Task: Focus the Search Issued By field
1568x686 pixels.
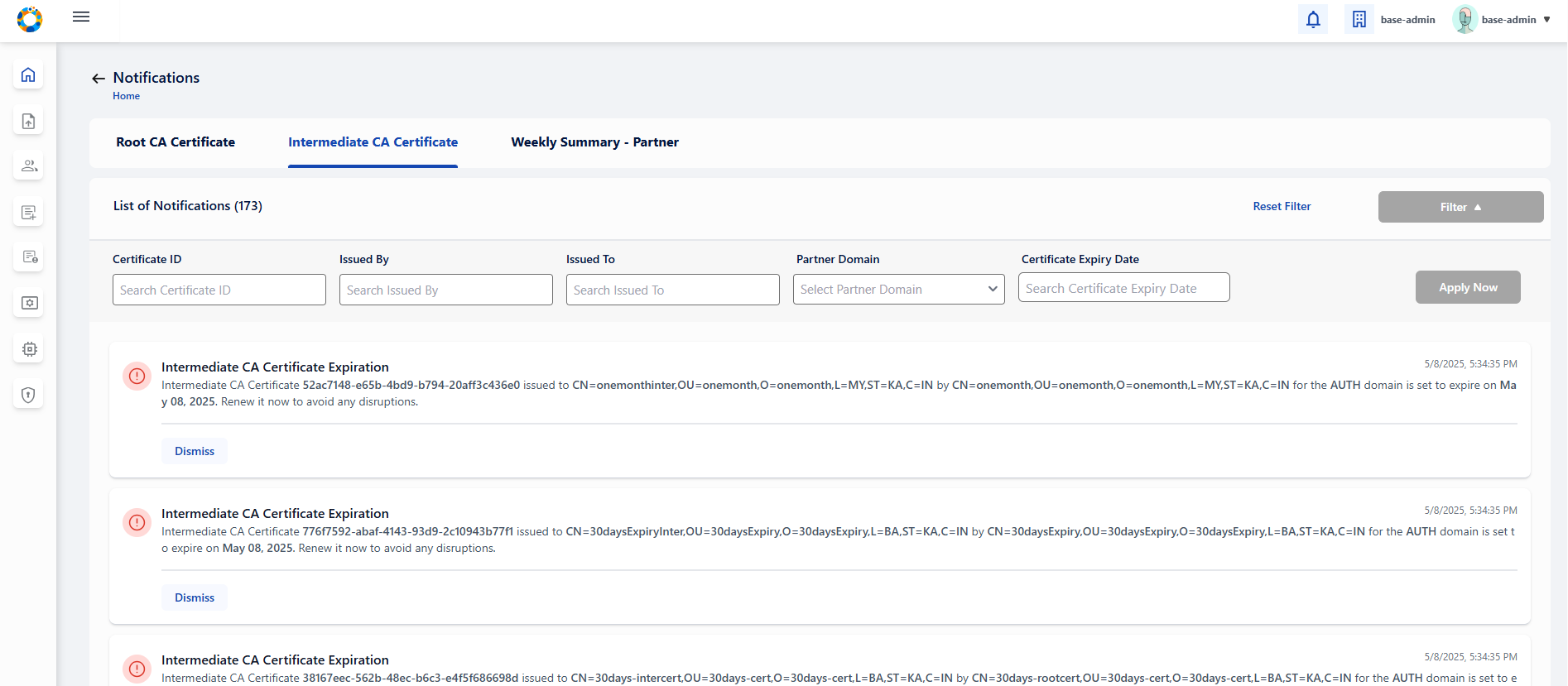Action: (446, 290)
